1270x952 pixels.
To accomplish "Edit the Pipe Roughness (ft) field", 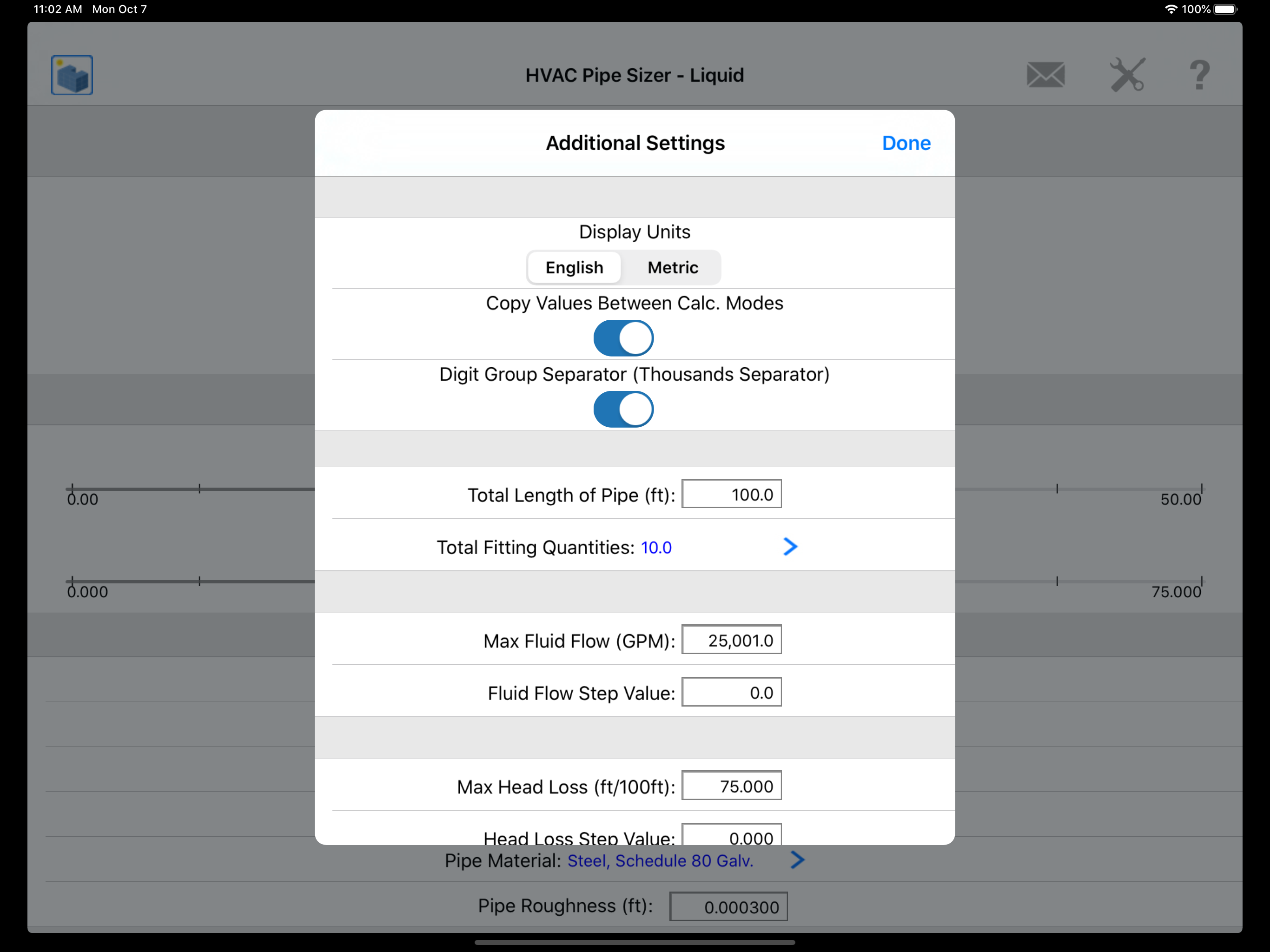I will (x=728, y=906).
